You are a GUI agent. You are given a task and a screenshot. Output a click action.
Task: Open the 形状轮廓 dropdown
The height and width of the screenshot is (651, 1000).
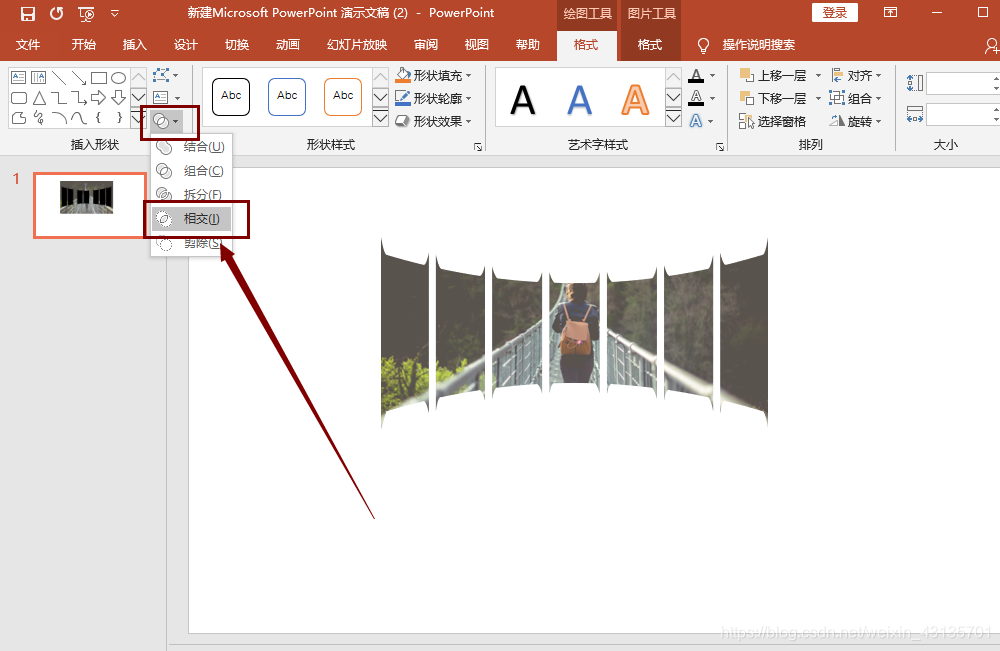pos(434,98)
